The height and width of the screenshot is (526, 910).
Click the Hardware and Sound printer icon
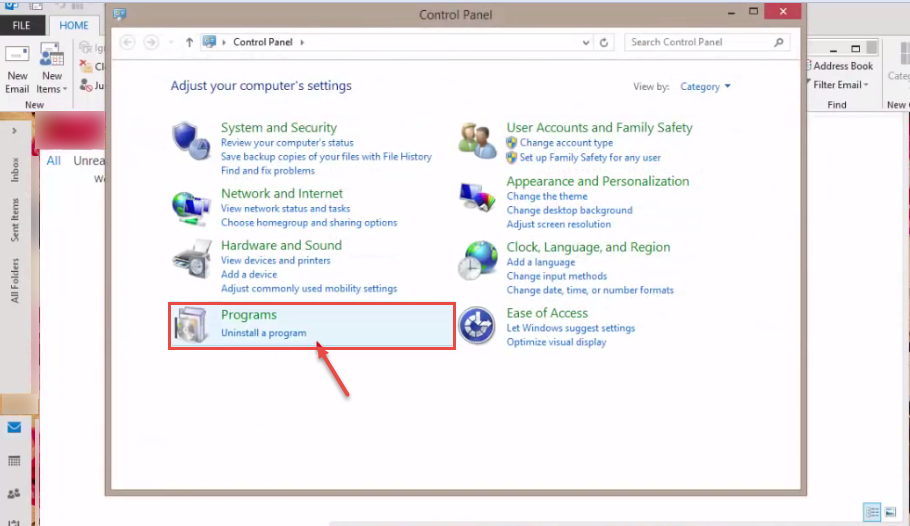[192, 259]
